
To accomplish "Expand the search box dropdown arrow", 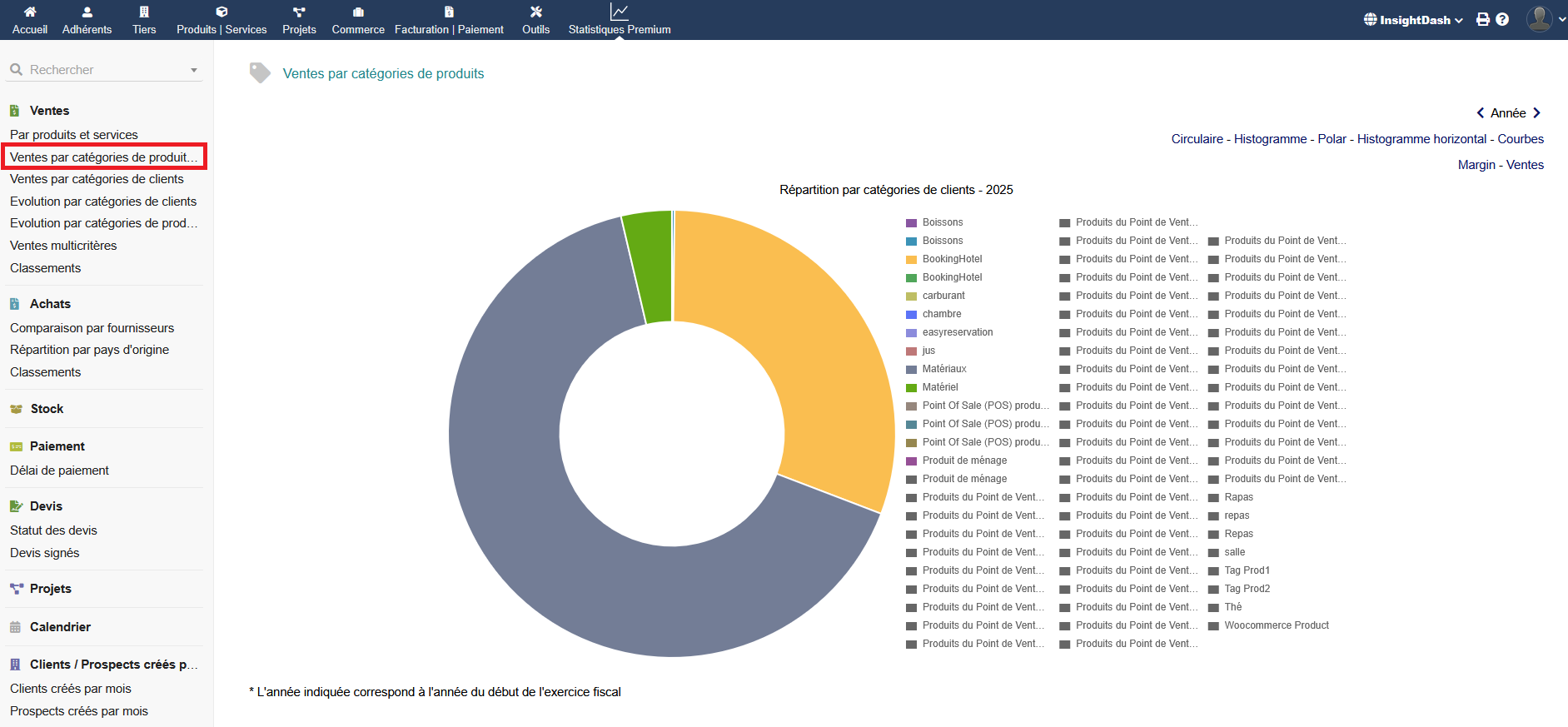I will point(194,70).
